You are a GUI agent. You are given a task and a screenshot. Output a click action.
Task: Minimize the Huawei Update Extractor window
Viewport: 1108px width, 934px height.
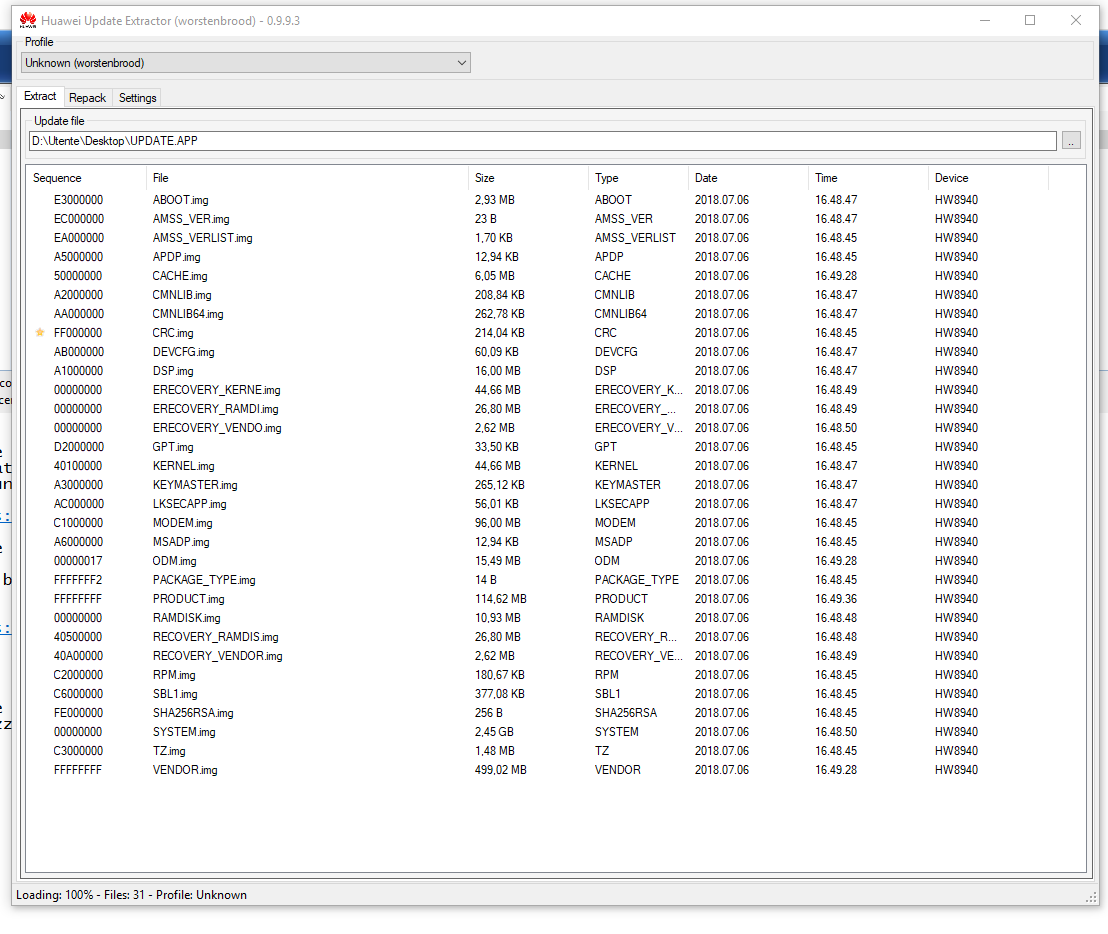coord(985,20)
